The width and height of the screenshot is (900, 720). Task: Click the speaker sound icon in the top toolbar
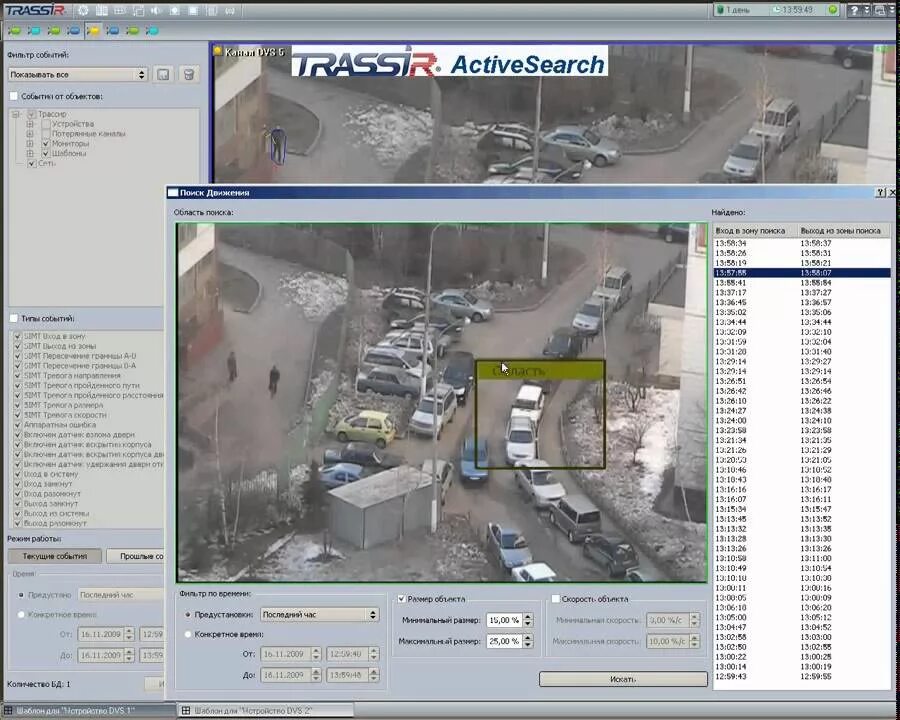coord(156,10)
